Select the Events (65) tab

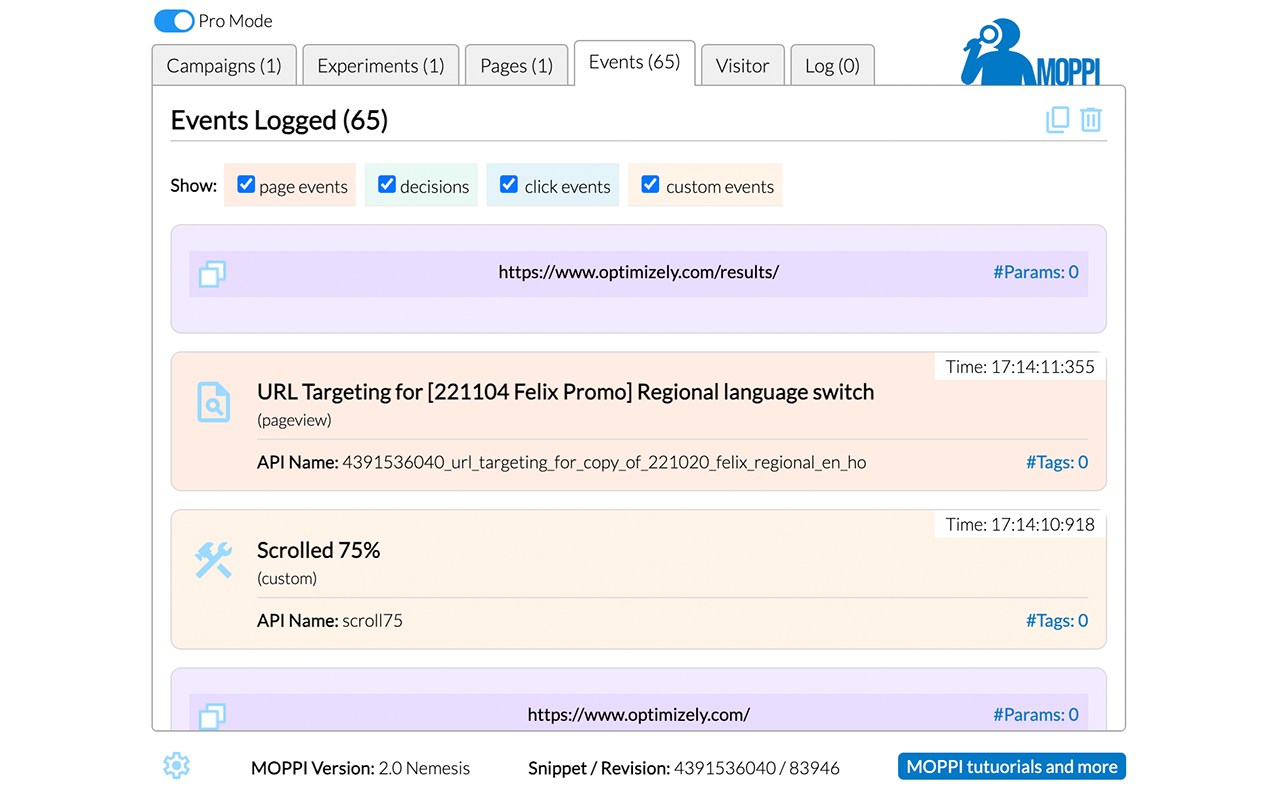tap(634, 63)
